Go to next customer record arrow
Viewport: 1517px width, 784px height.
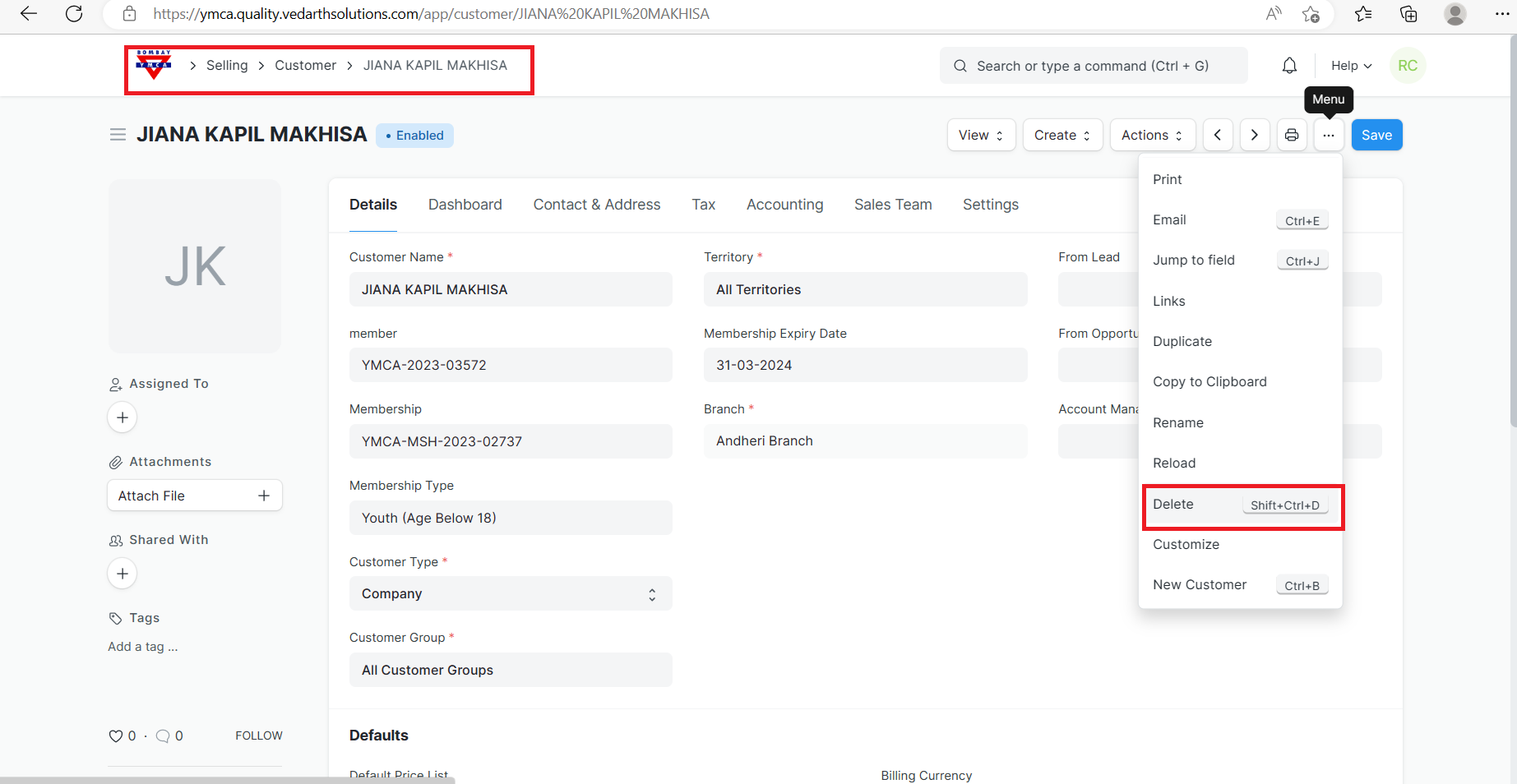[x=1254, y=135]
